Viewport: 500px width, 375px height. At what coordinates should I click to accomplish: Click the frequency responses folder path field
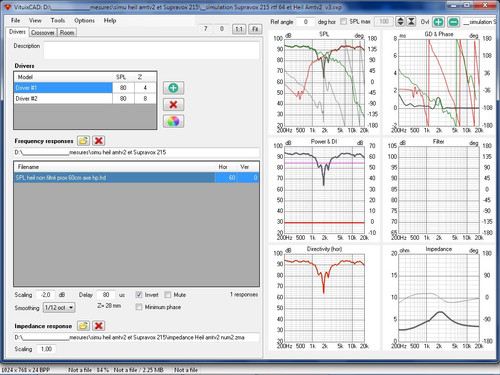coord(137,153)
